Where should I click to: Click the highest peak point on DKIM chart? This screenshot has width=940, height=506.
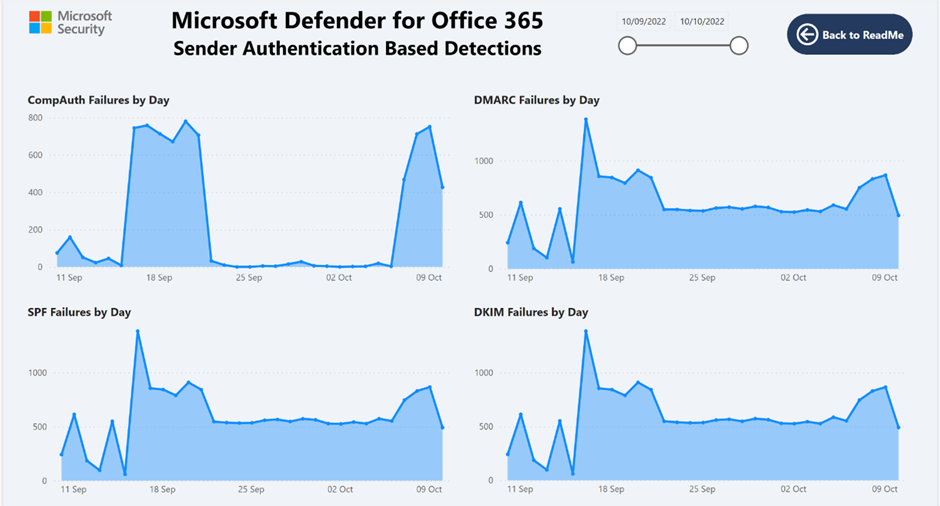coord(586,331)
